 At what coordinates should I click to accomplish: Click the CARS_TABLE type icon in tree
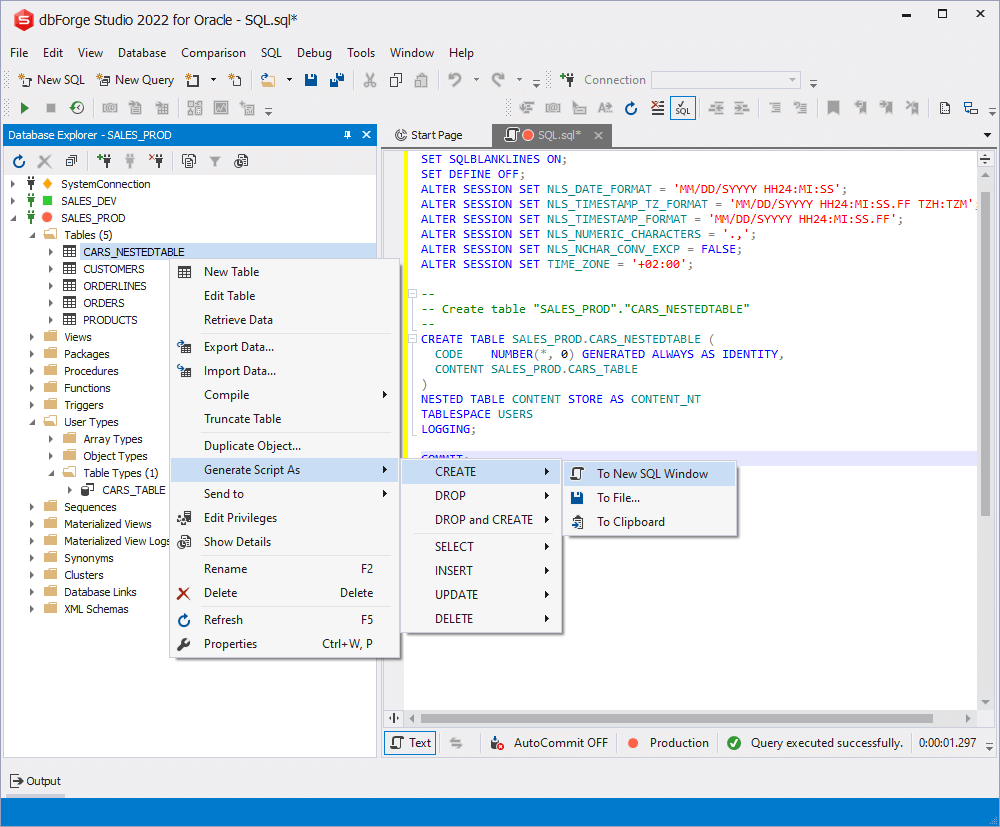pyautogui.click(x=88, y=490)
